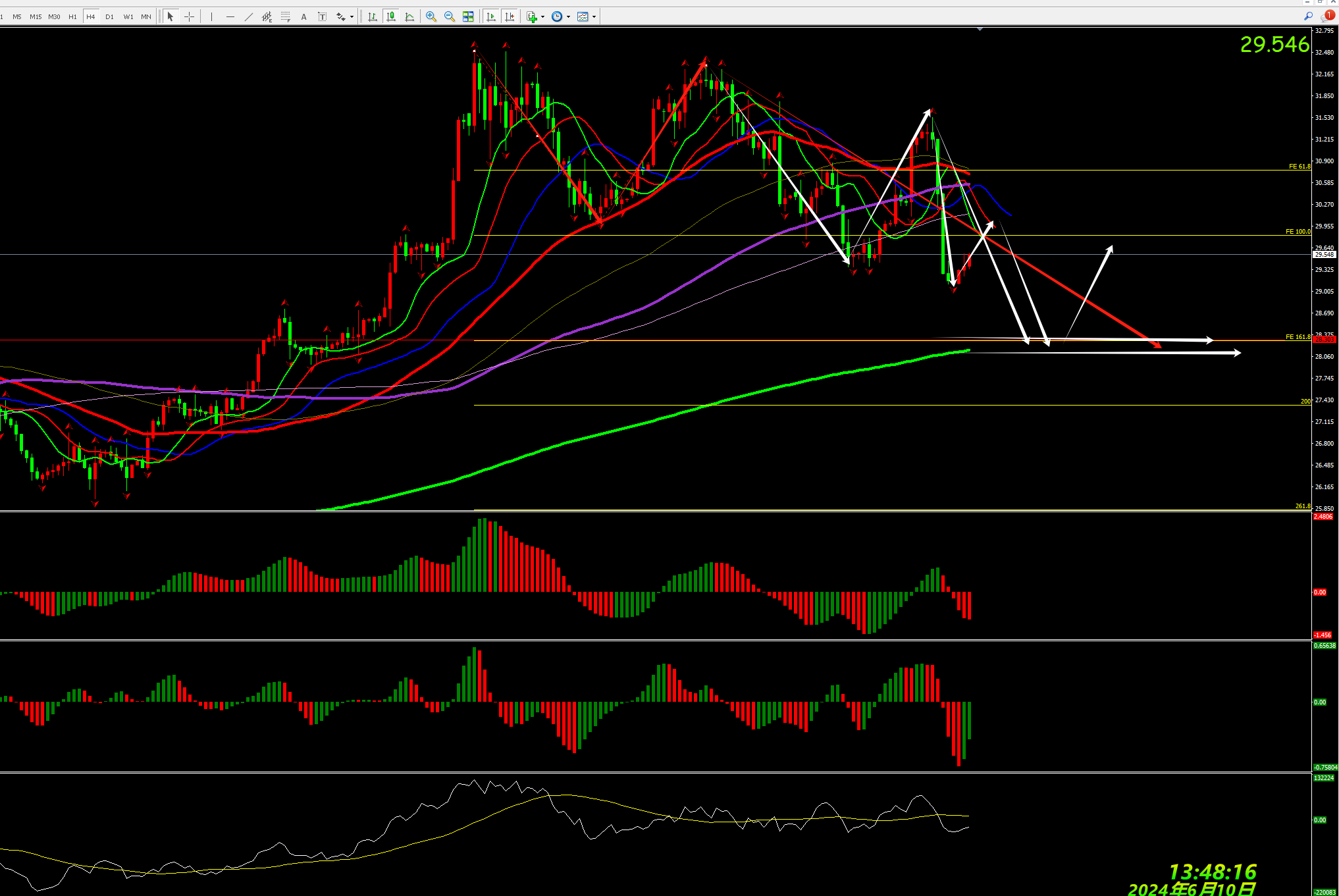Zoom out of the chart
Image resolution: width=1339 pixels, height=896 pixels.
pyautogui.click(x=450, y=16)
